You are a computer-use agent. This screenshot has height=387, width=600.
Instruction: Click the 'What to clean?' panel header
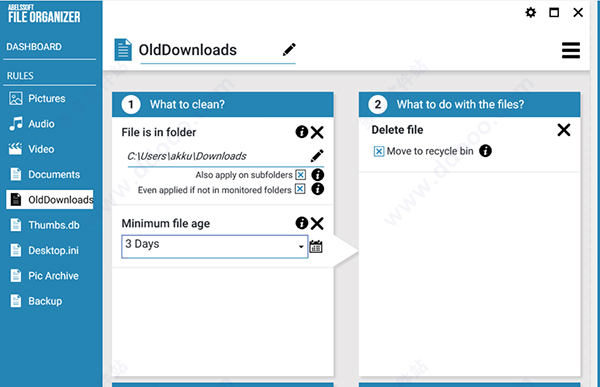(223, 104)
